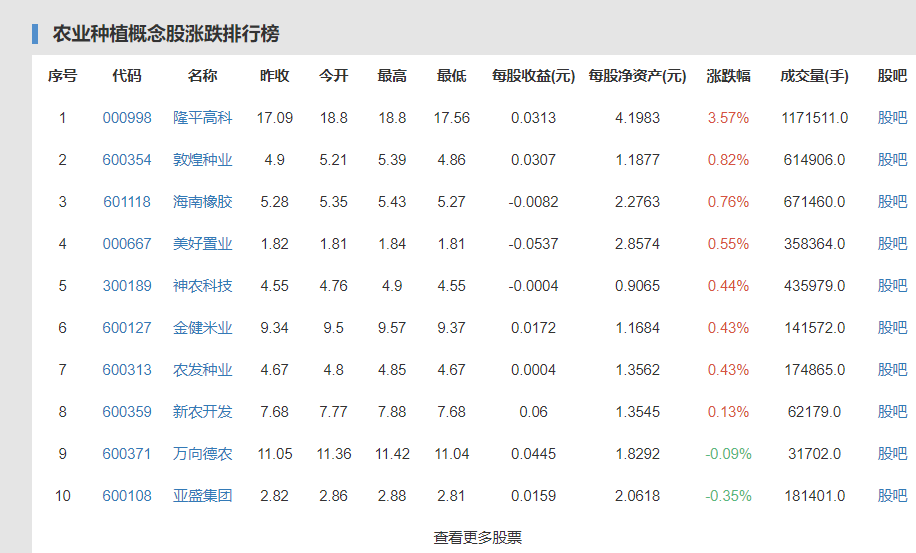
Task: Click the 昨收 column header
Action: [275, 76]
